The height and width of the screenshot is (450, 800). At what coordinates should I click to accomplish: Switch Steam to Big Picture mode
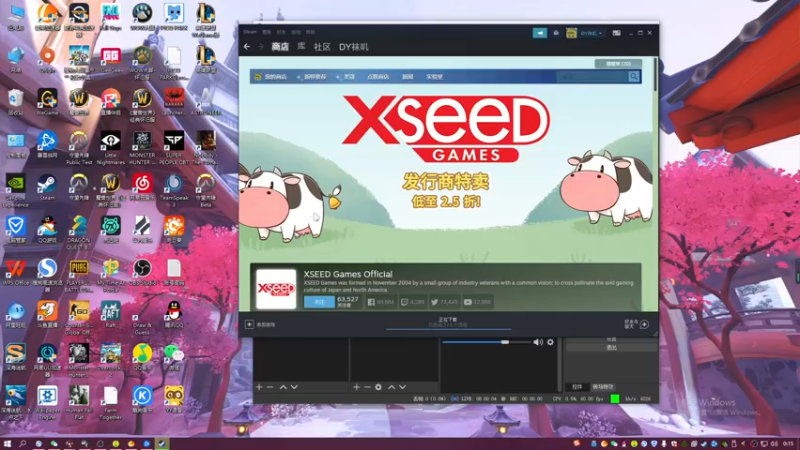click(616, 33)
